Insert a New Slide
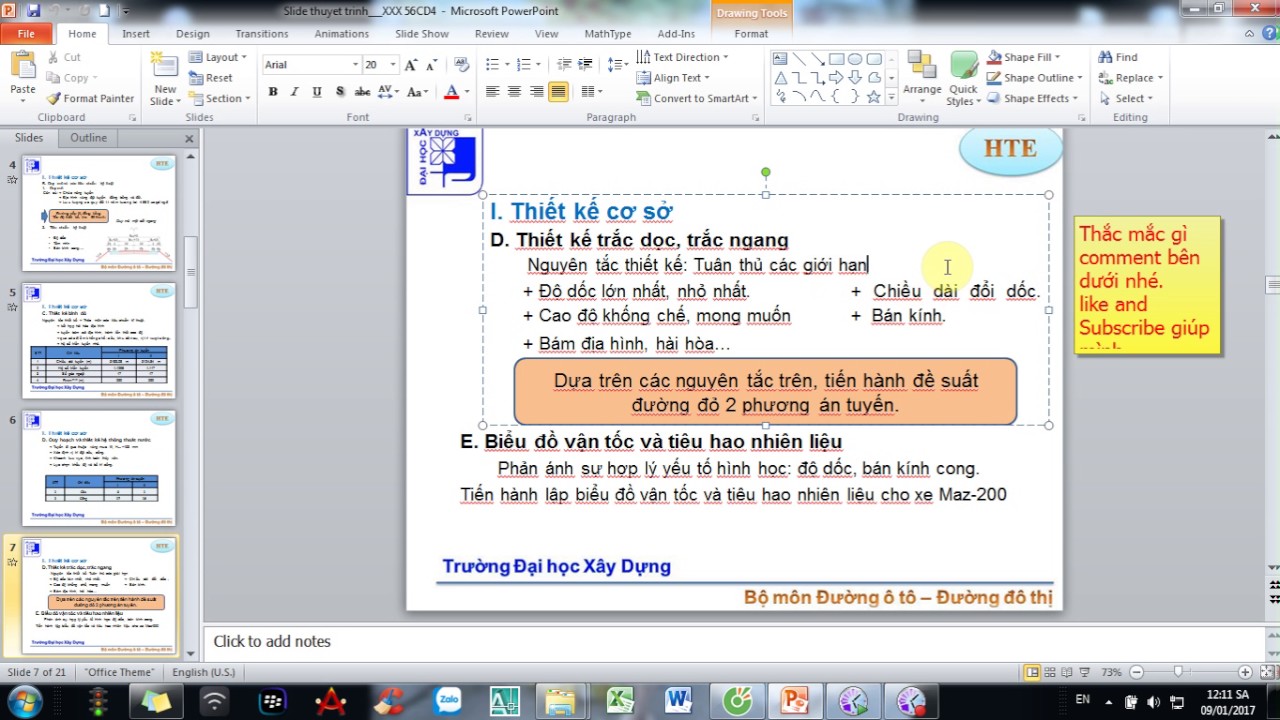Viewport: 1280px width, 720px height. [165, 77]
